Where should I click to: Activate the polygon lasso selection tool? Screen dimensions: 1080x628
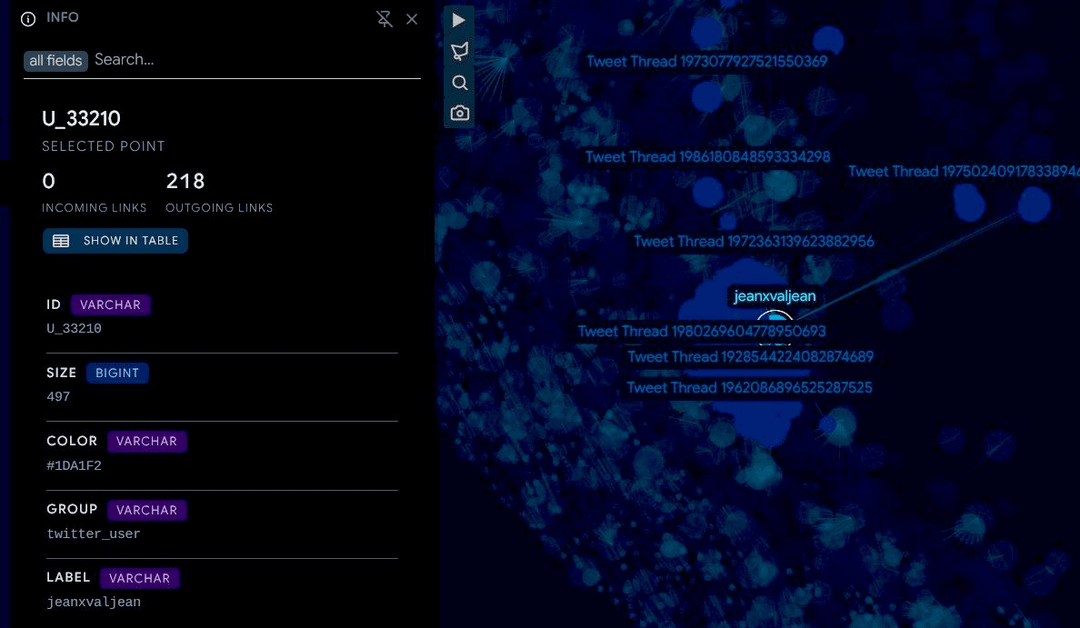[x=459, y=51]
